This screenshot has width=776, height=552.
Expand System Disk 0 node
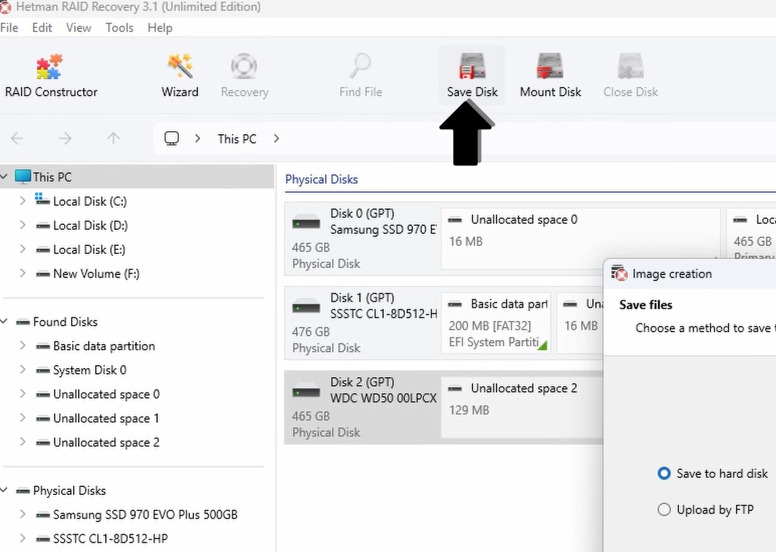(x=23, y=370)
